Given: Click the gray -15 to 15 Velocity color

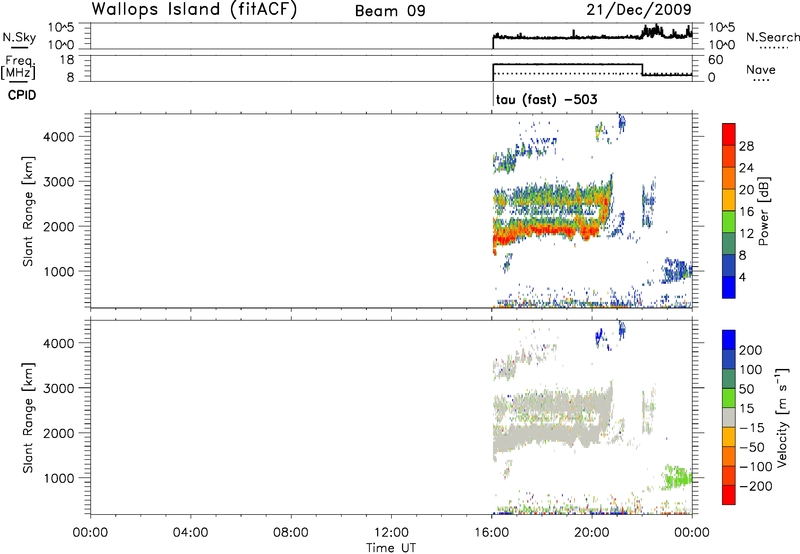Looking at the screenshot, I should click(x=729, y=417).
